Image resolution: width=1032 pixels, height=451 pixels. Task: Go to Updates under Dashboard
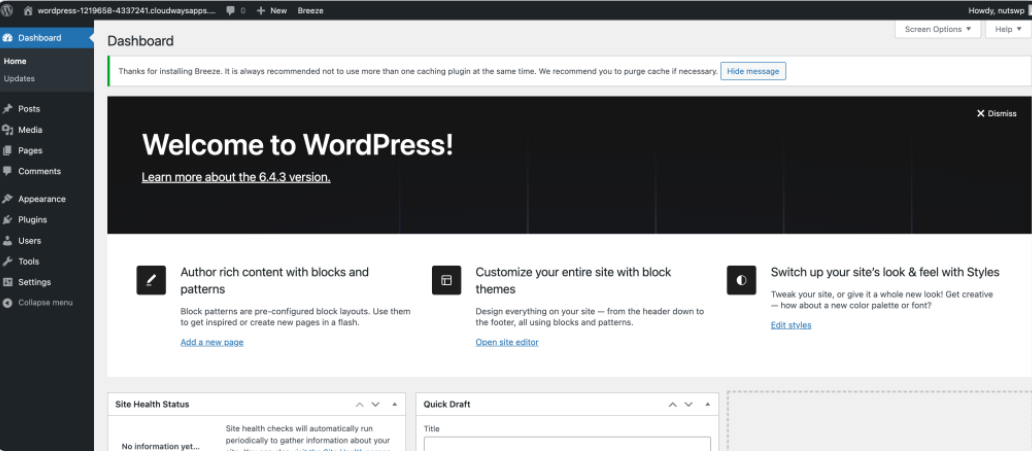point(19,78)
